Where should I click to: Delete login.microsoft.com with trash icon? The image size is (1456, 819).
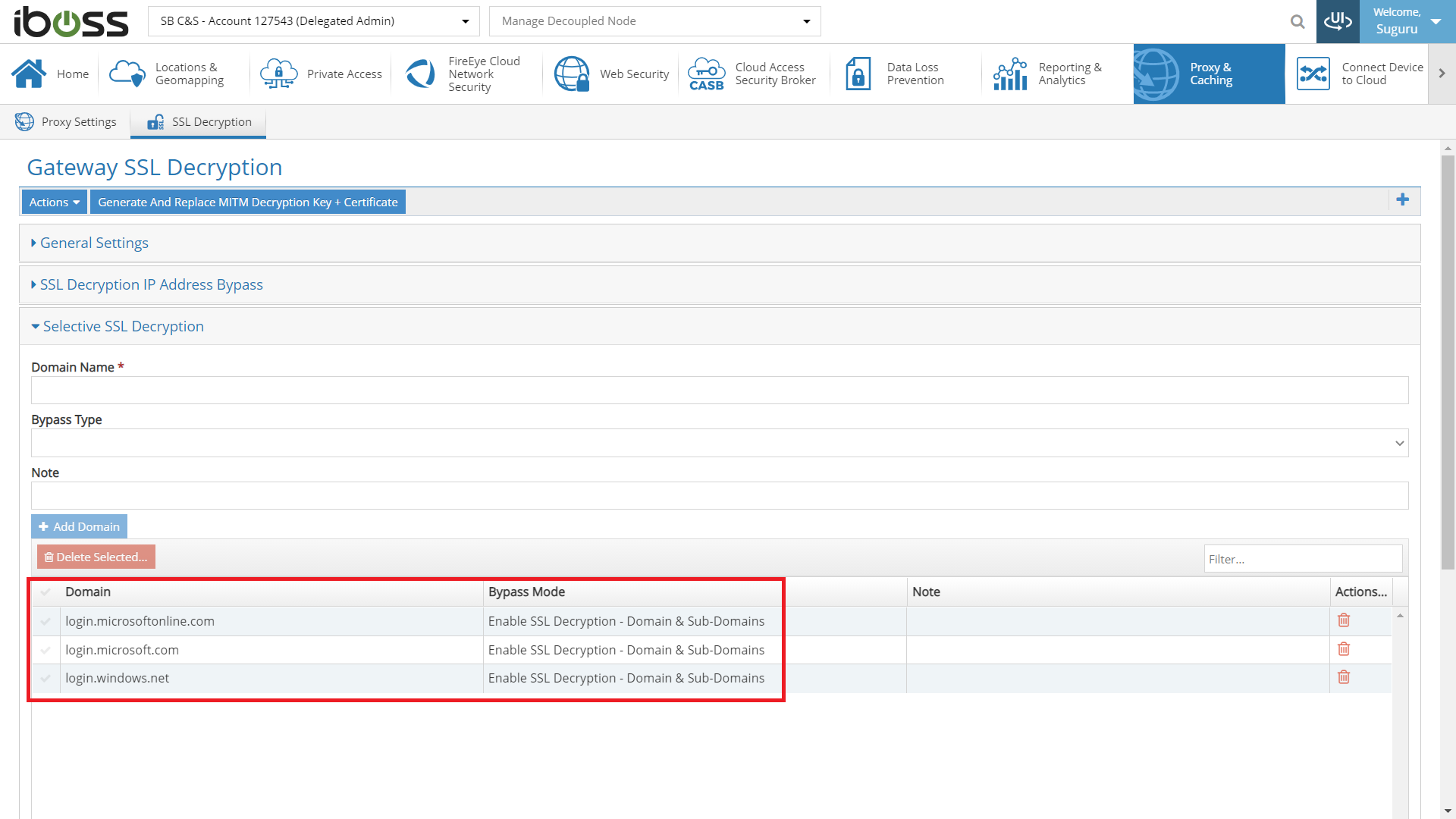(x=1344, y=649)
